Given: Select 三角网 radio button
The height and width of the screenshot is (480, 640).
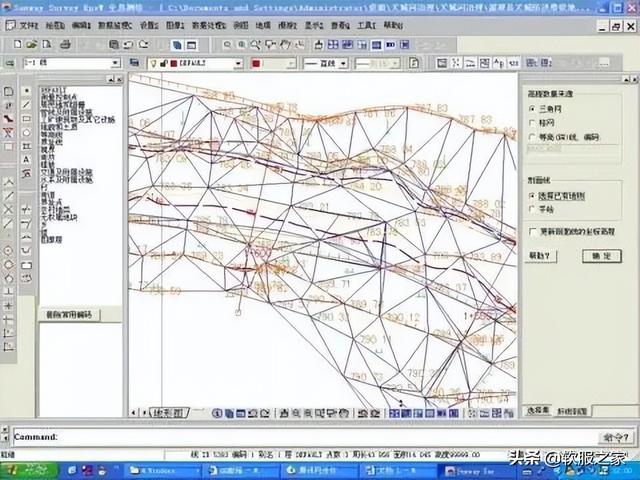Looking at the screenshot, I should tap(531, 109).
